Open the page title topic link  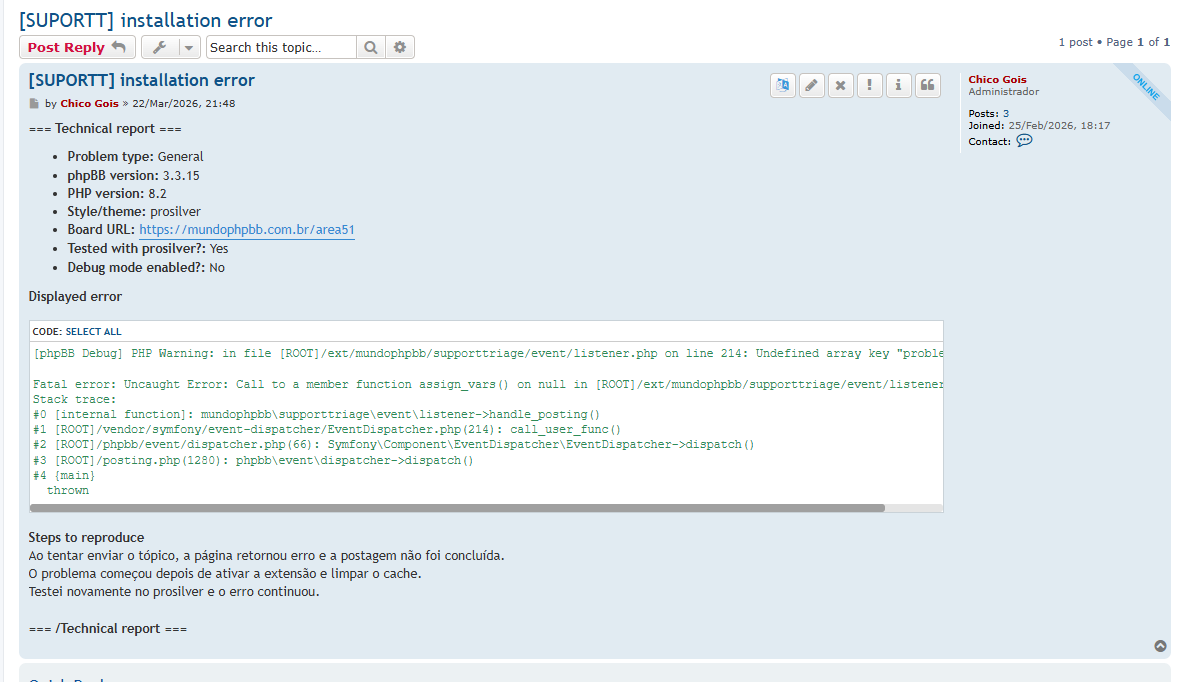click(146, 20)
